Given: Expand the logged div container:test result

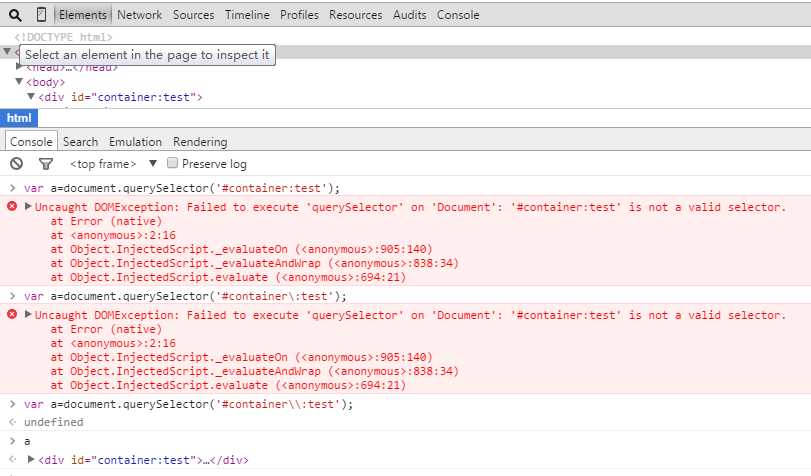Looking at the screenshot, I should (31, 459).
